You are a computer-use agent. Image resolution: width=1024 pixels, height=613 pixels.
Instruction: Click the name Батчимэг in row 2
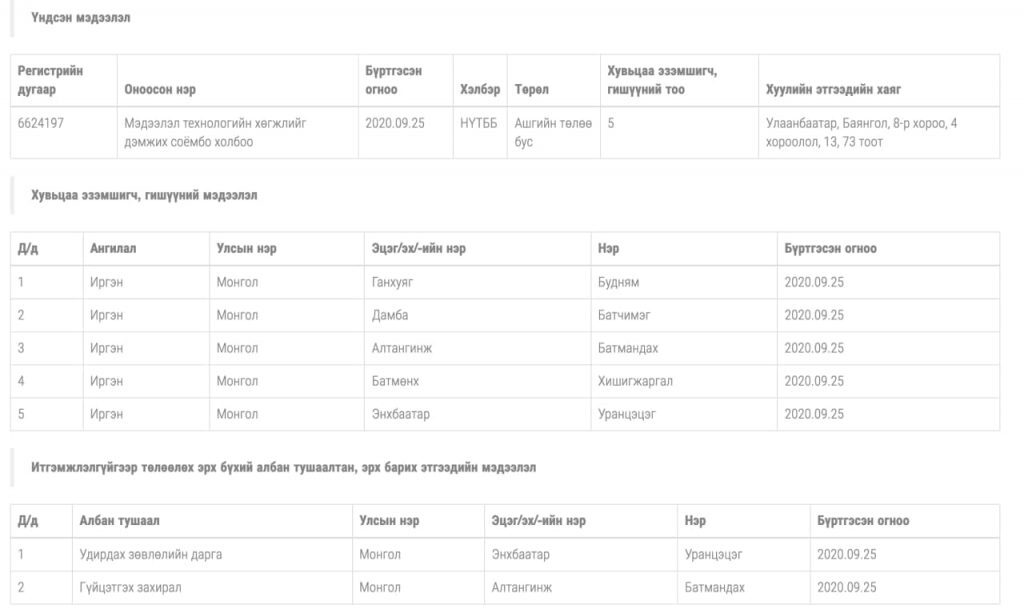[624, 315]
